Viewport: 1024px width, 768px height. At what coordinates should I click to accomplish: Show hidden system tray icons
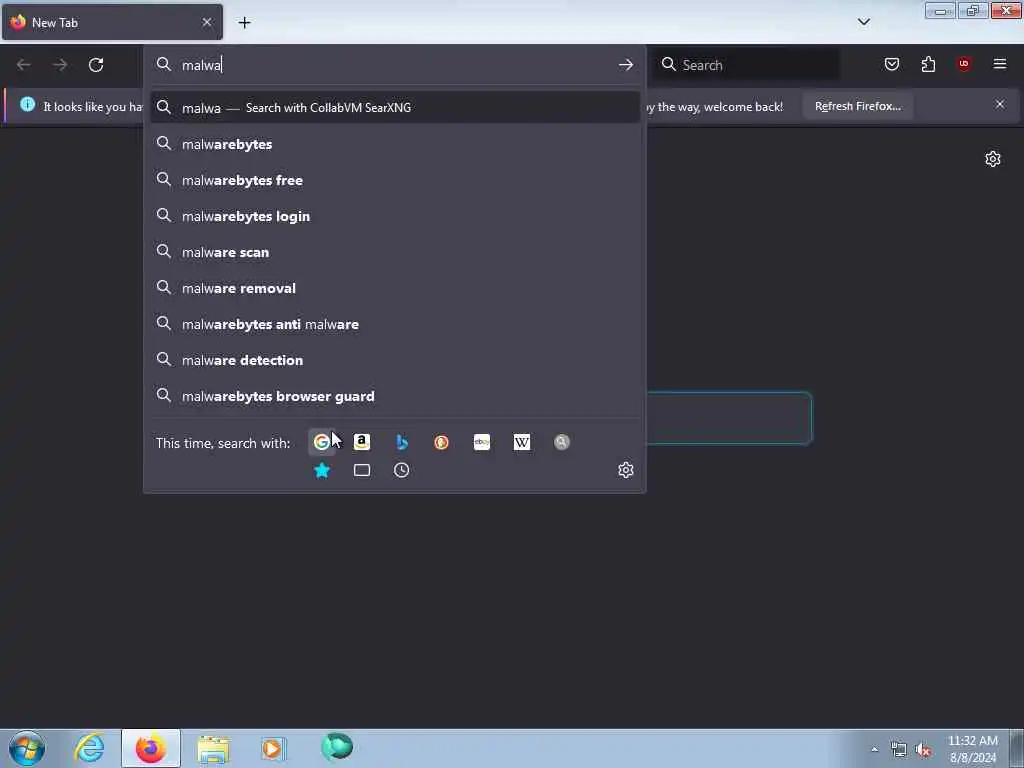click(874, 749)
